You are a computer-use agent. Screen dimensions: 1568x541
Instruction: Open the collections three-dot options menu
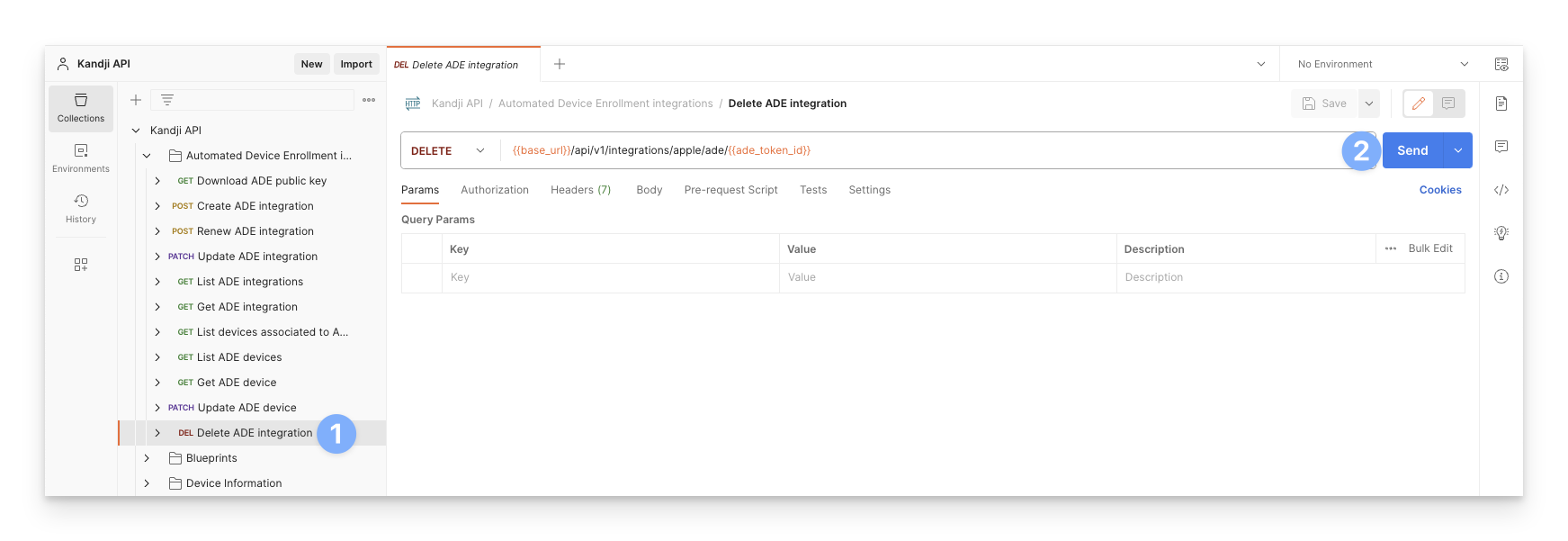[369, 100]
